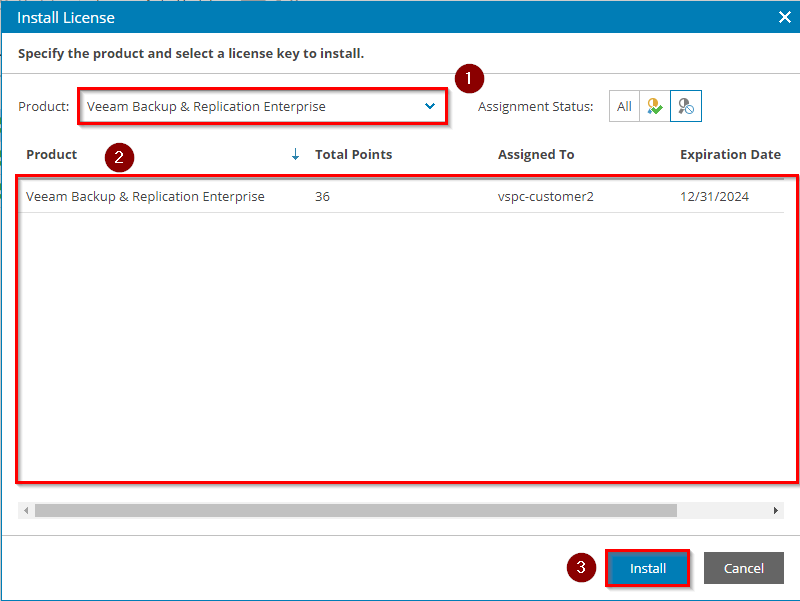Screen dimensions: 800x601
Task: Close the Install License dialog
Action: (785, 17)
